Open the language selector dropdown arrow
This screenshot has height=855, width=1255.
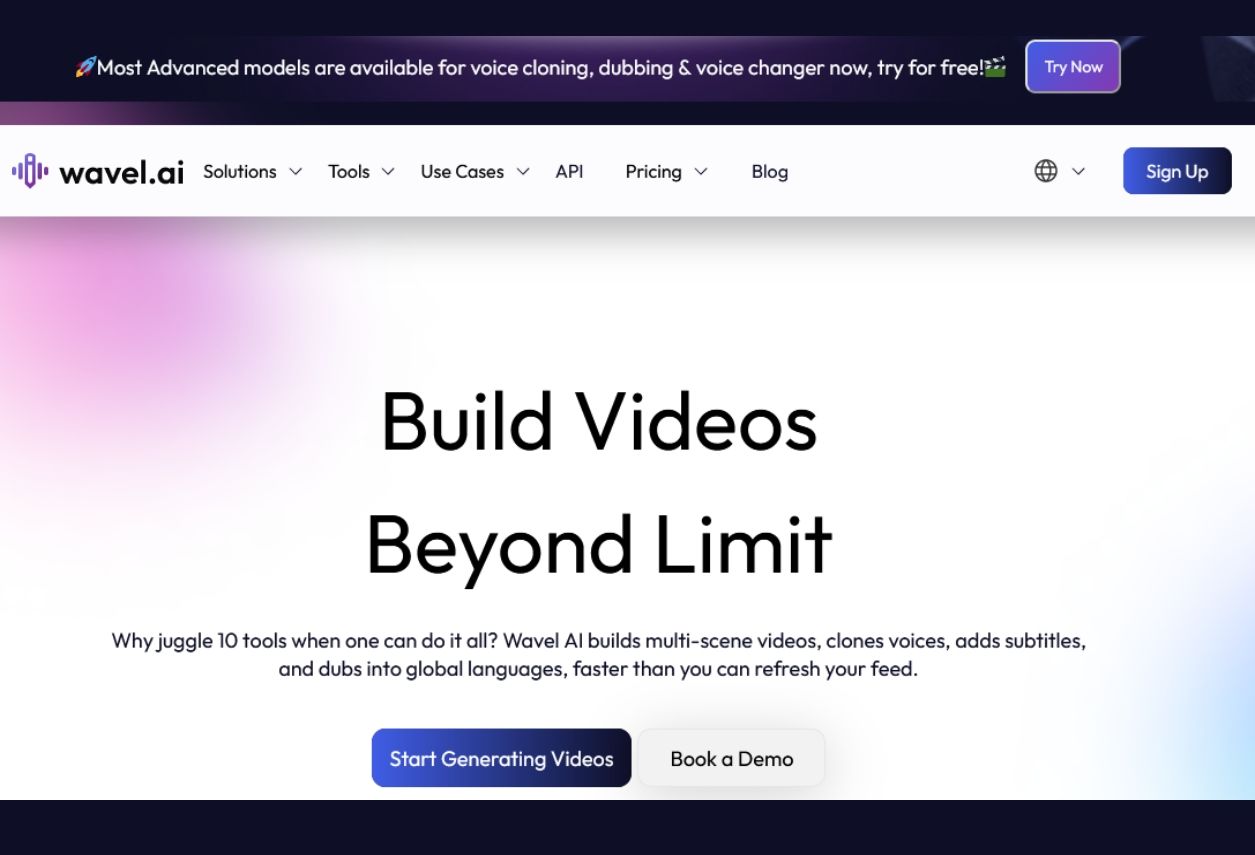pyautogui.click(x=1079, y=172)
